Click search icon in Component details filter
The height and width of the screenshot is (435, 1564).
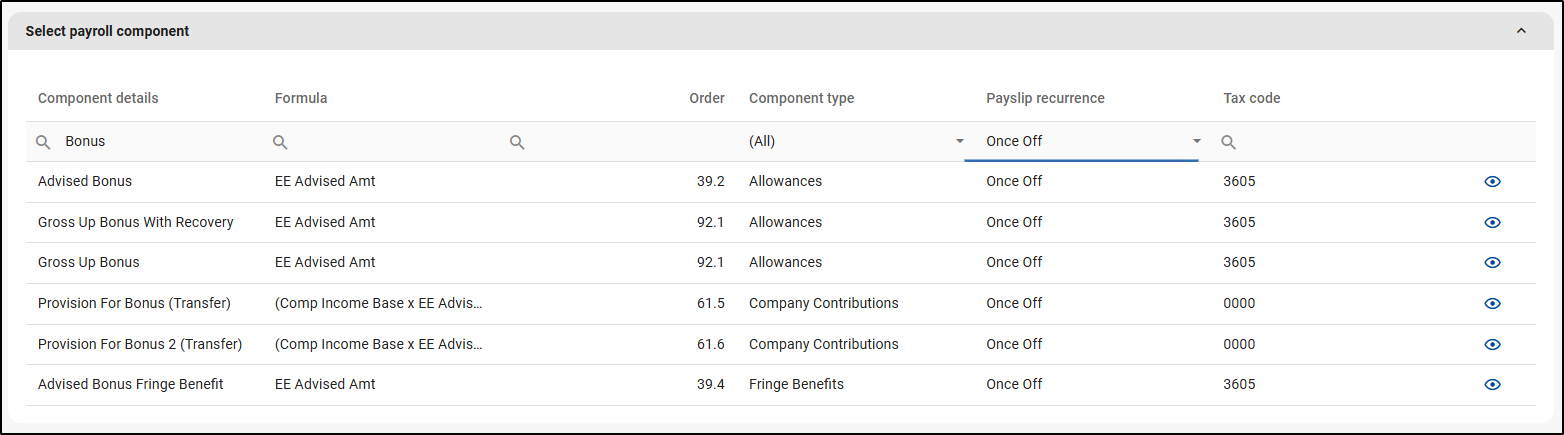[x=43, y=142]
